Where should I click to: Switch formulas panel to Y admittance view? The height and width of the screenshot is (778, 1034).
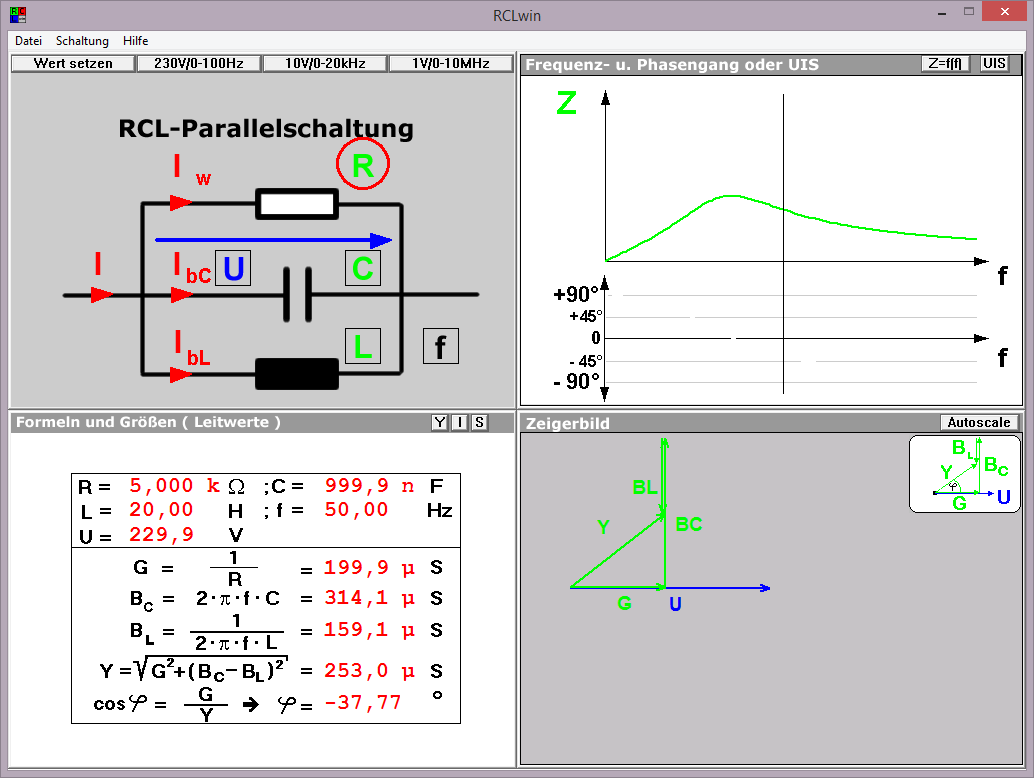pos(439,423)
